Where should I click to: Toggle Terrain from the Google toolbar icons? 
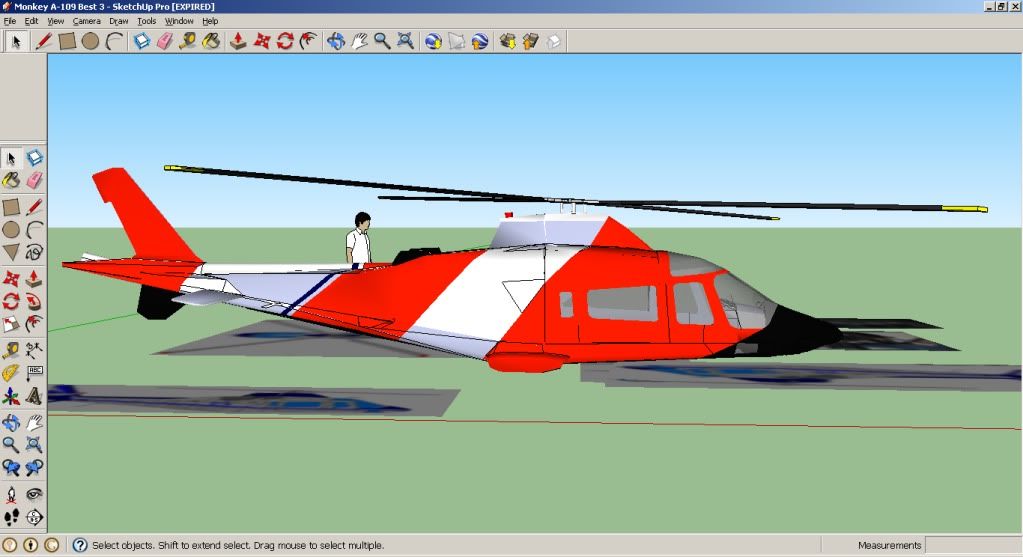pos(457,42)
